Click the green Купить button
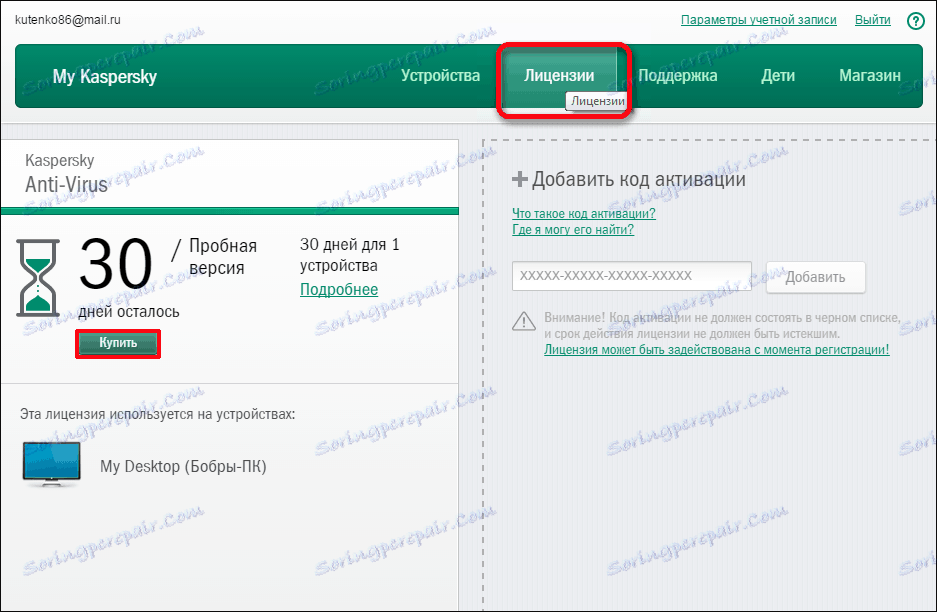This screenshot has height=612, width=937. 118,343
